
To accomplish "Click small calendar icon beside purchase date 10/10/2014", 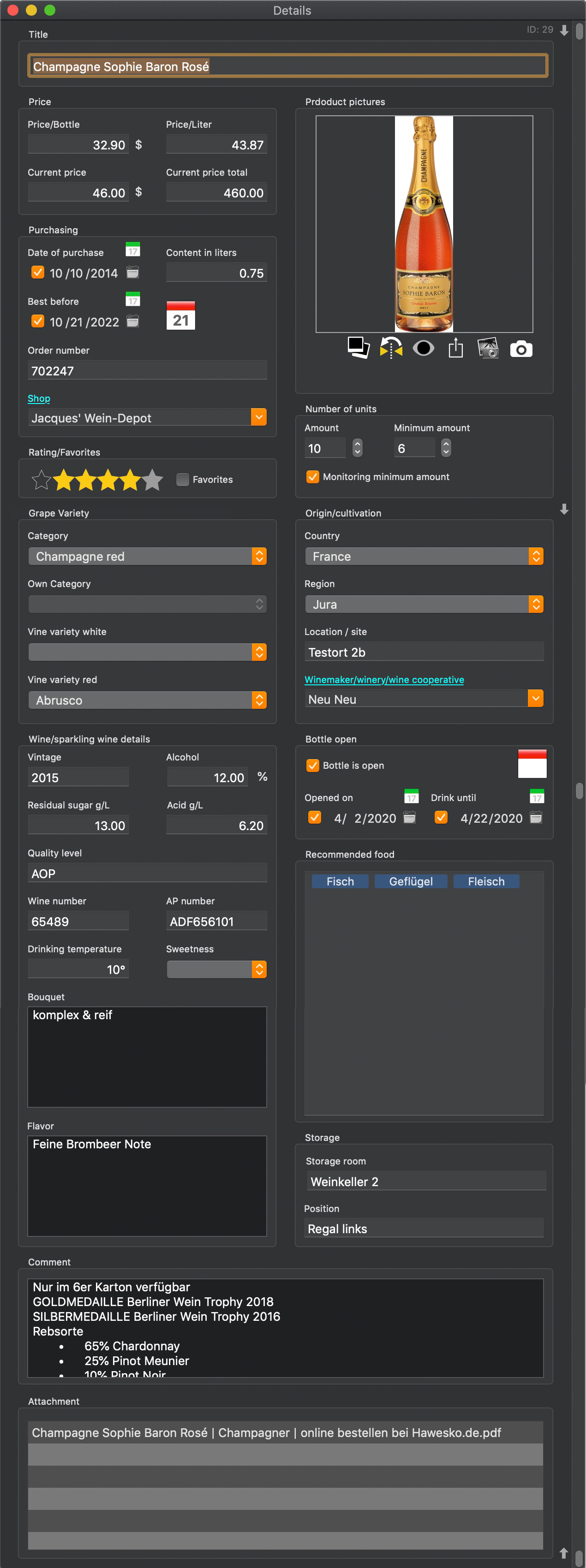I will click(x=132, y=273).
